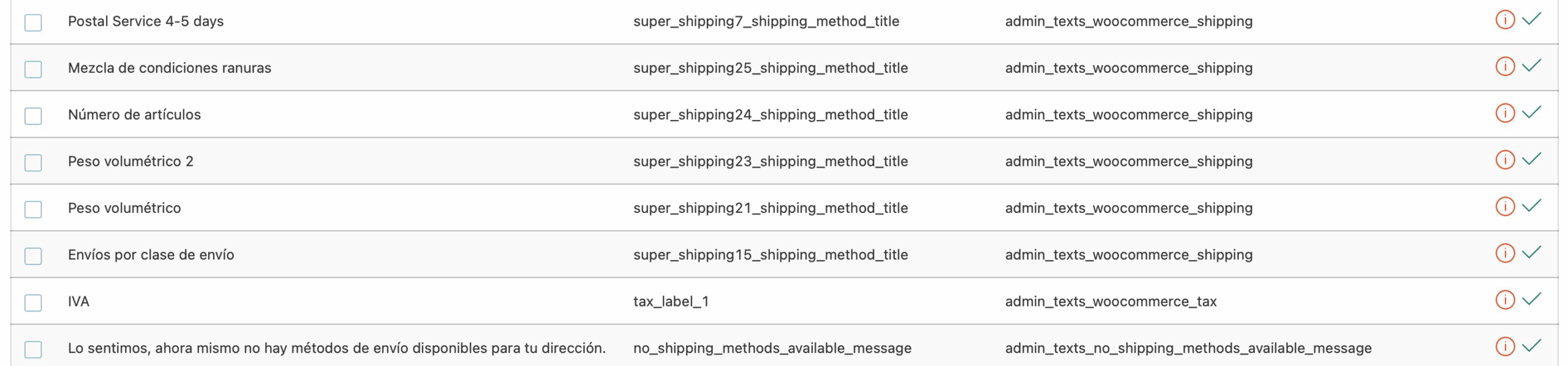
Task: Tick checkbox for Mezcla de condiciones ranuras
Action: click(x=33, y=69)
